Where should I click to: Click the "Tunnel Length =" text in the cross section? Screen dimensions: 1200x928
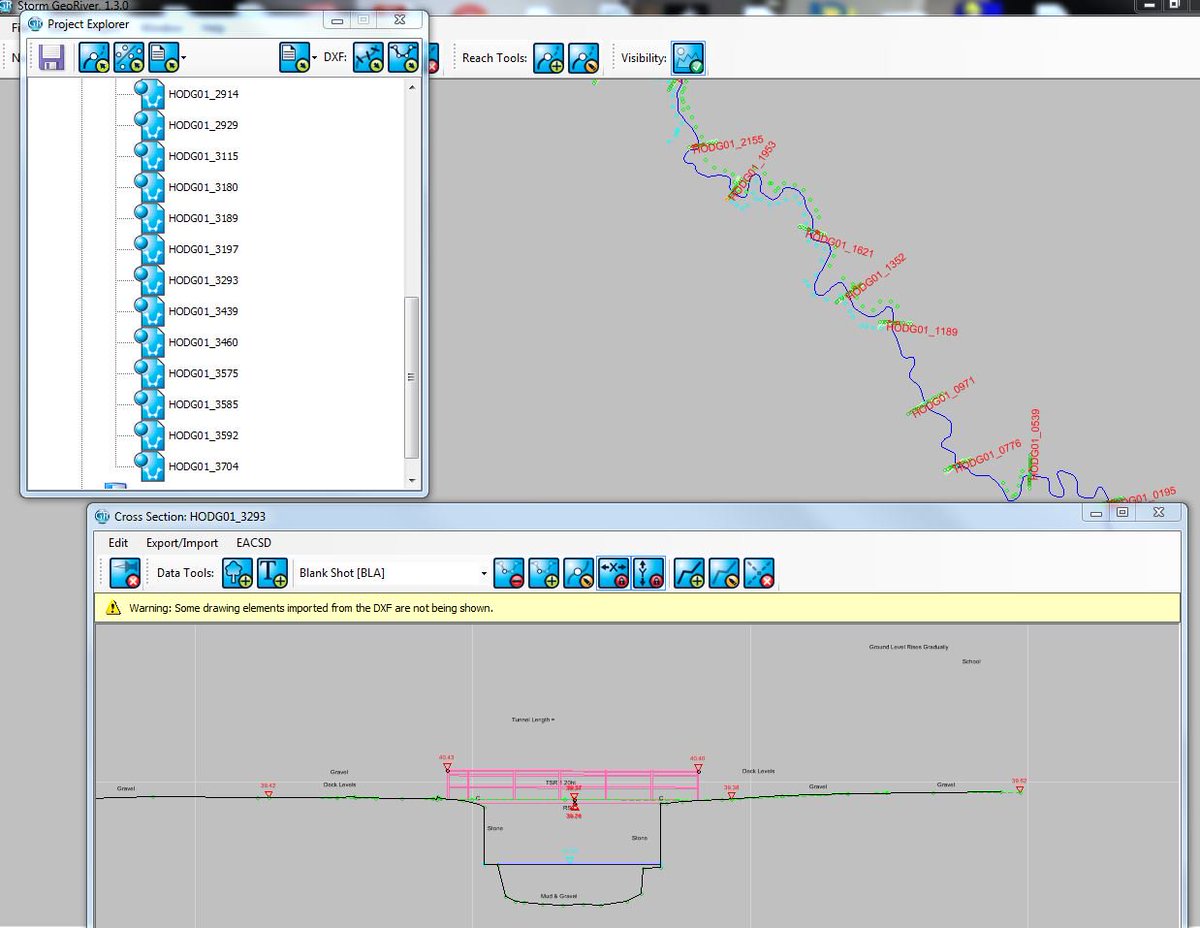click(x=532, y=720)
